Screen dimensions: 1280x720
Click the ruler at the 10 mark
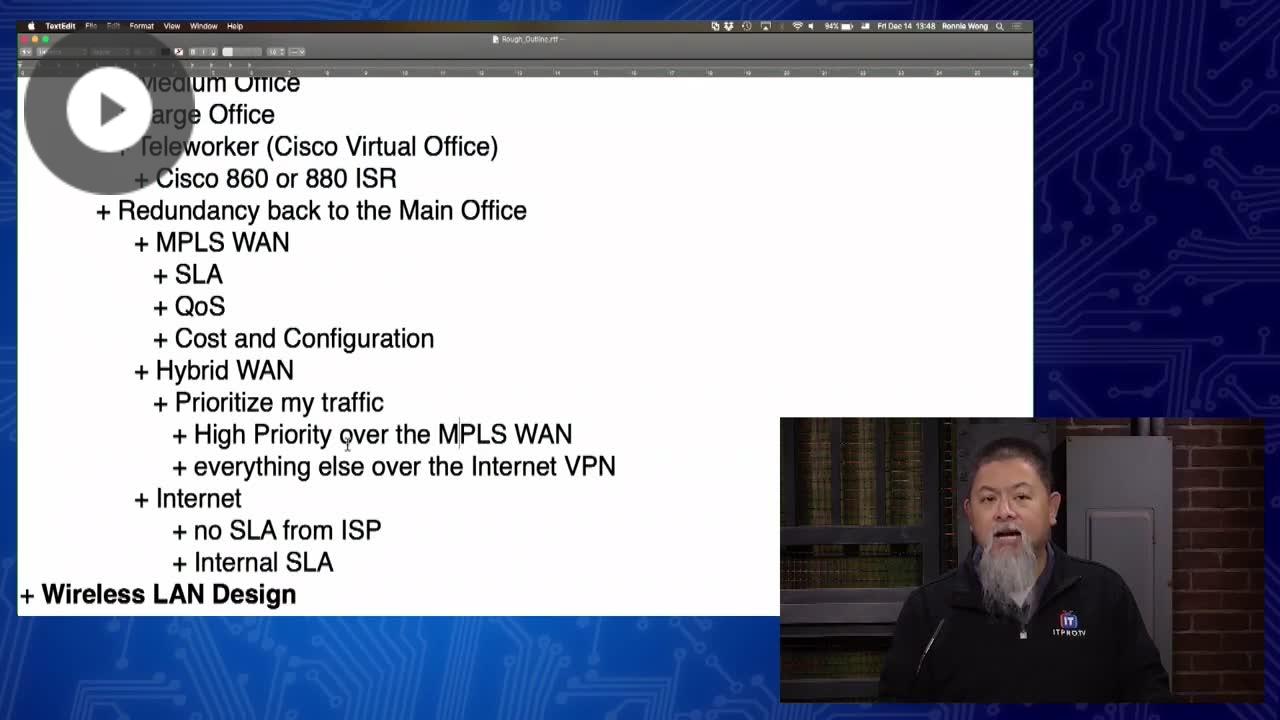click(x=404, y=72)
